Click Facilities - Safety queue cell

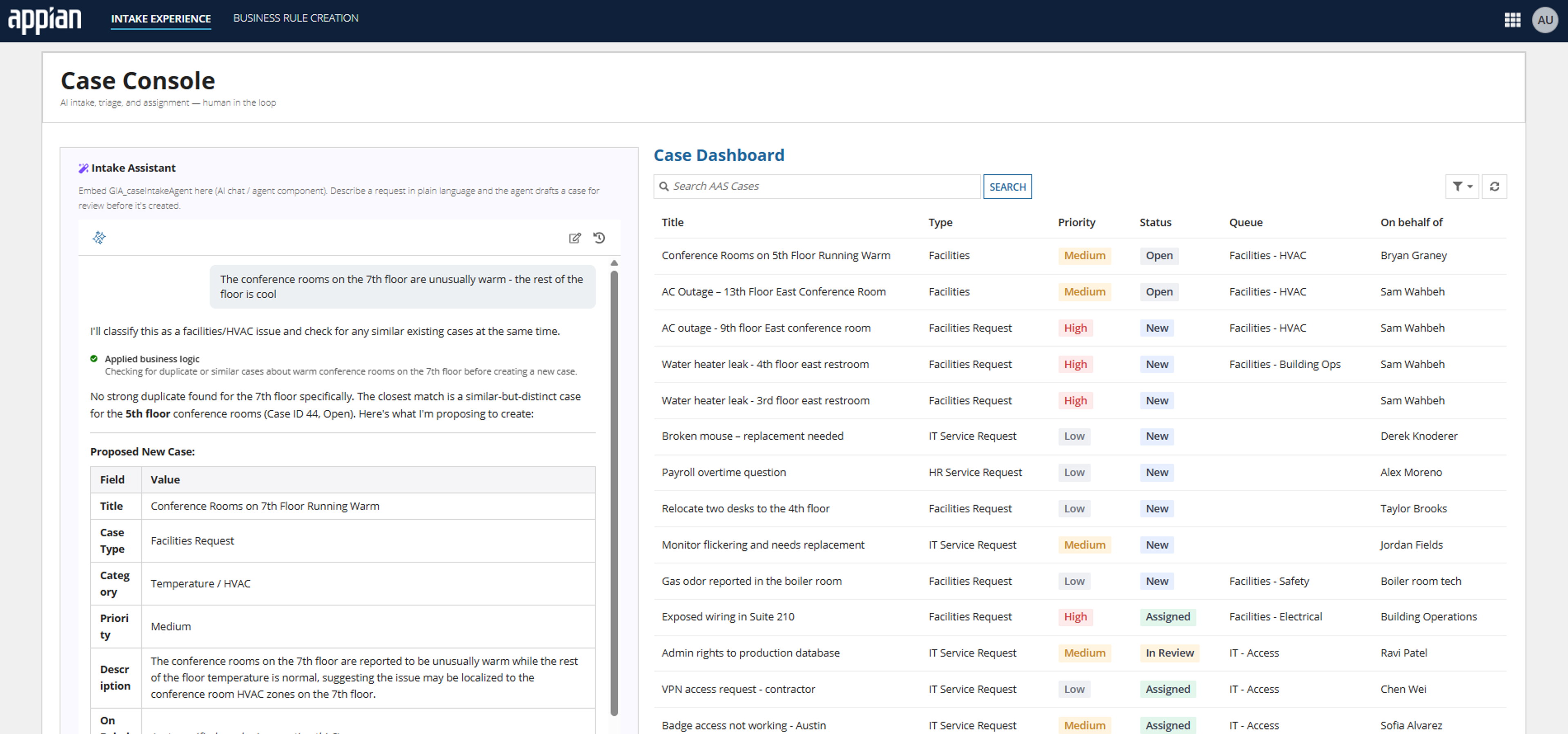point(1269,581)
